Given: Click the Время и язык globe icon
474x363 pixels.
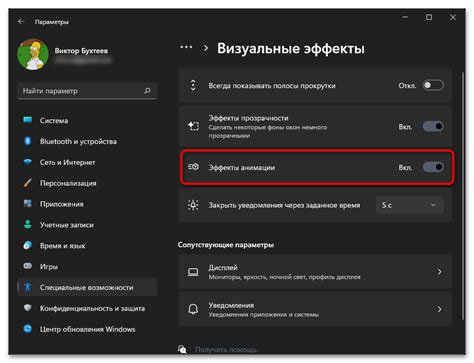Looking at the screenshot, I should point(28,245).
